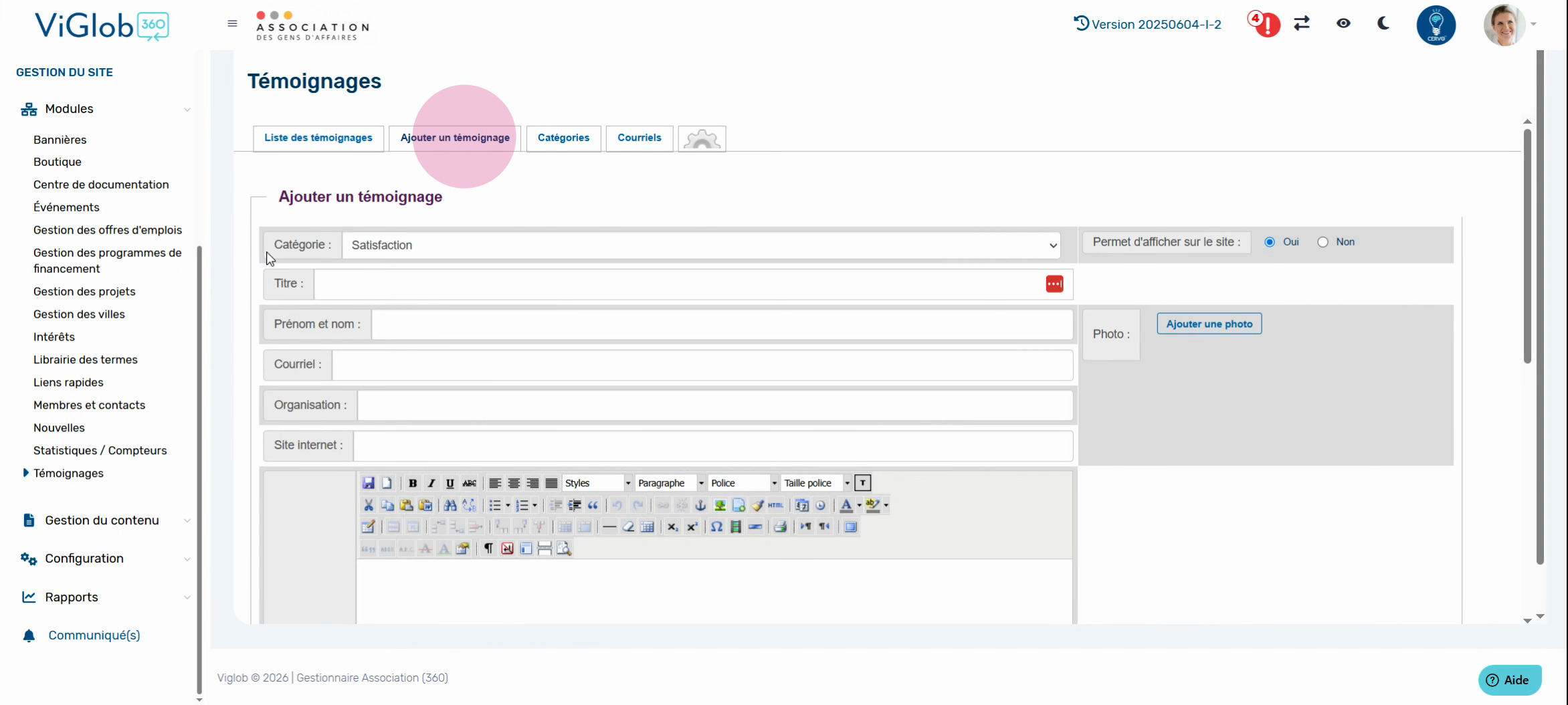Toggle bold formatting in the editor

point(413,483)
